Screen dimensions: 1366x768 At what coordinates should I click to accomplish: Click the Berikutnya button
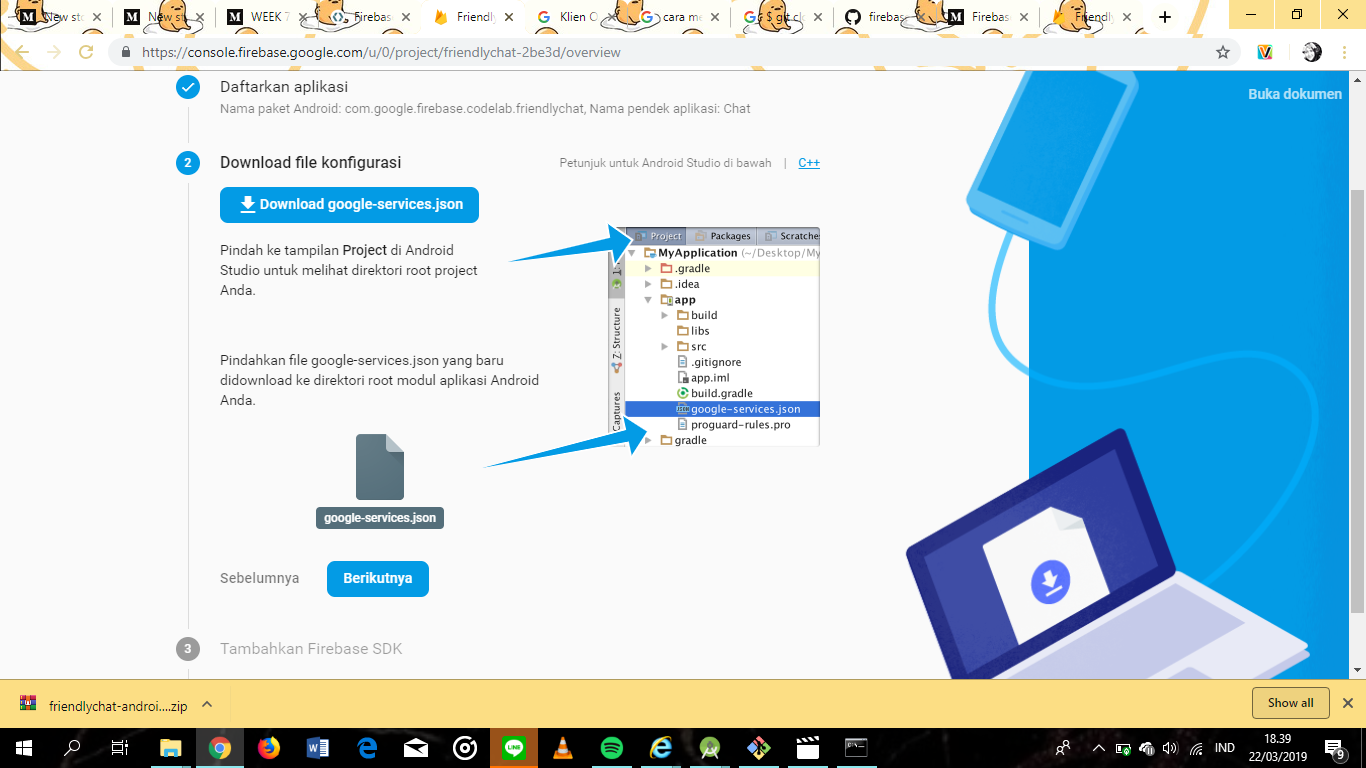378,578
